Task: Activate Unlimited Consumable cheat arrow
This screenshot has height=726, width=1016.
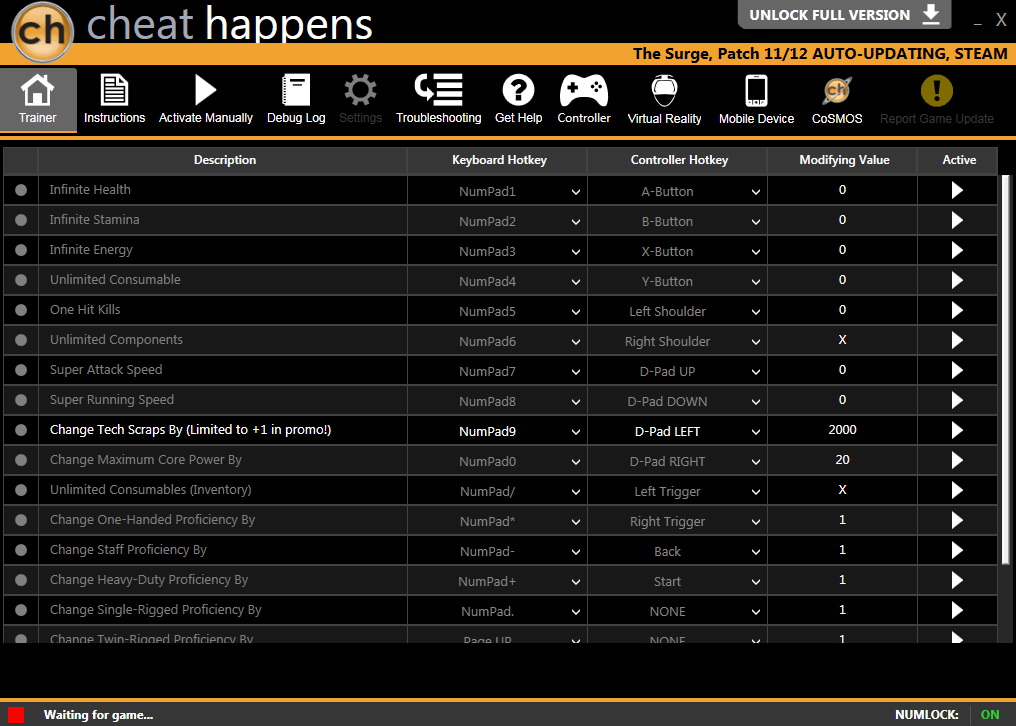Action: 957,280
